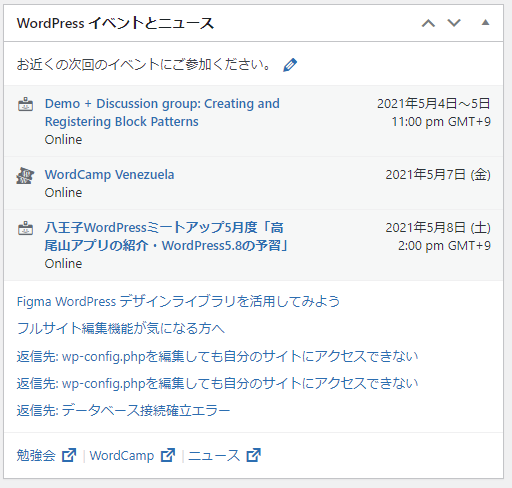This screenshot has height=488, width=512.
Task: Click the time text 2:00 pm GMT+9
Action: (444, 246)
